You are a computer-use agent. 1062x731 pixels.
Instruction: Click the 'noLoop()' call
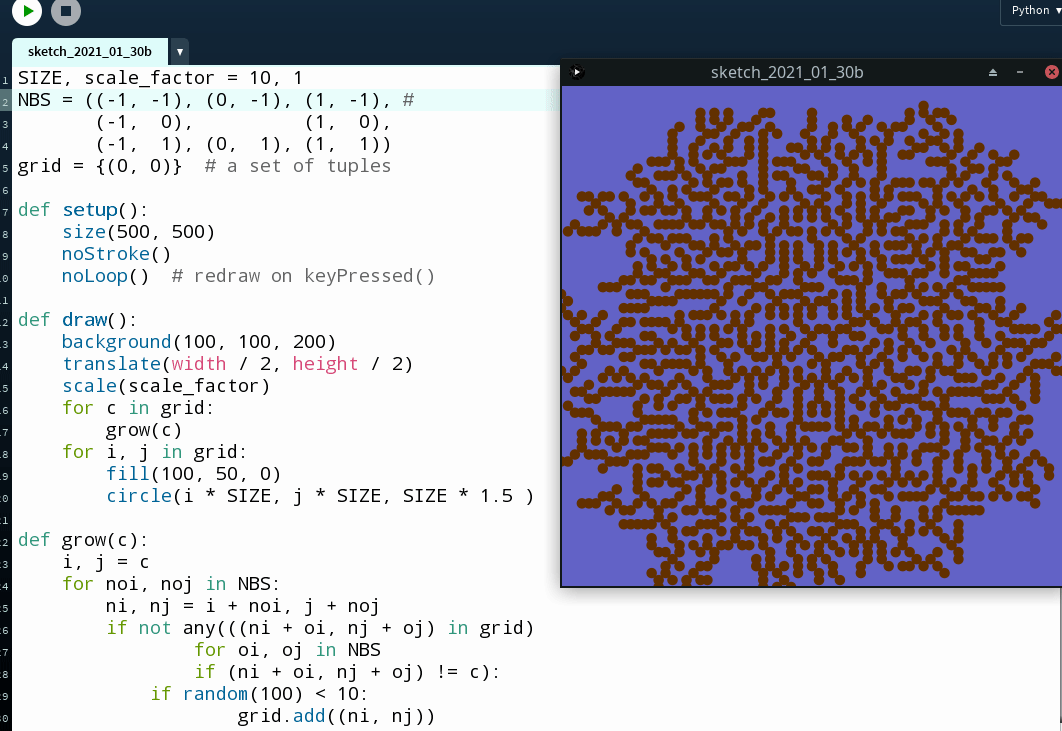pyautogui.click(x=105, y=276)
